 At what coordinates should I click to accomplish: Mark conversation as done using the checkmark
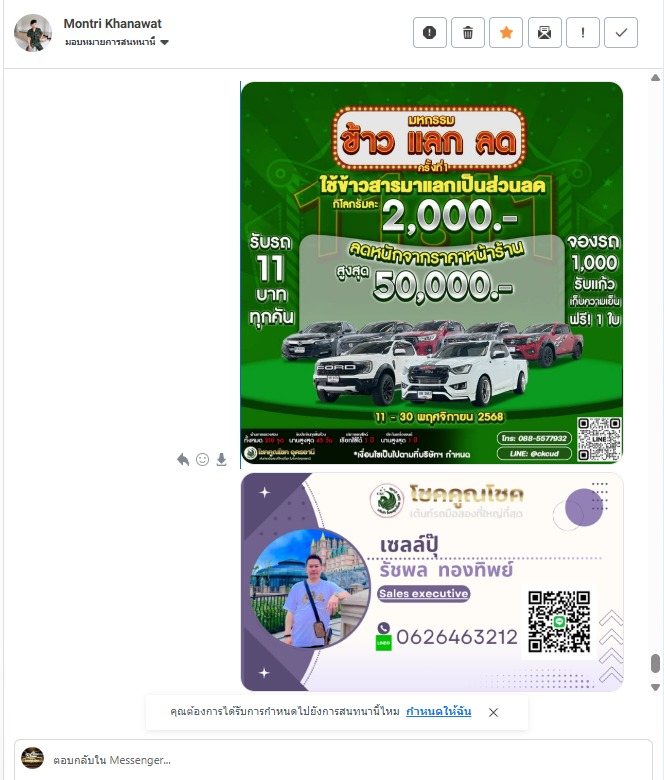(x=621, y=33)
